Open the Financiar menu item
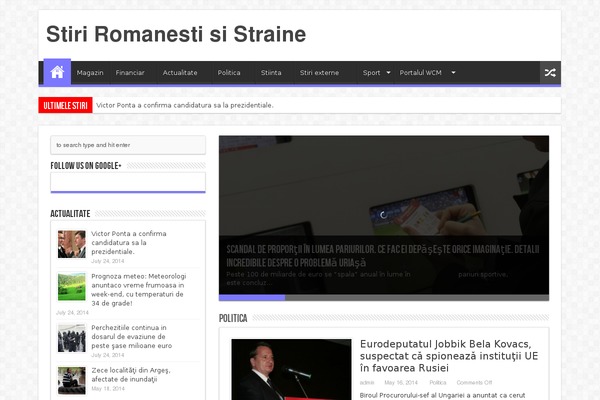The height and width of the screenshot is (400, 600). (x=130, y=73)
